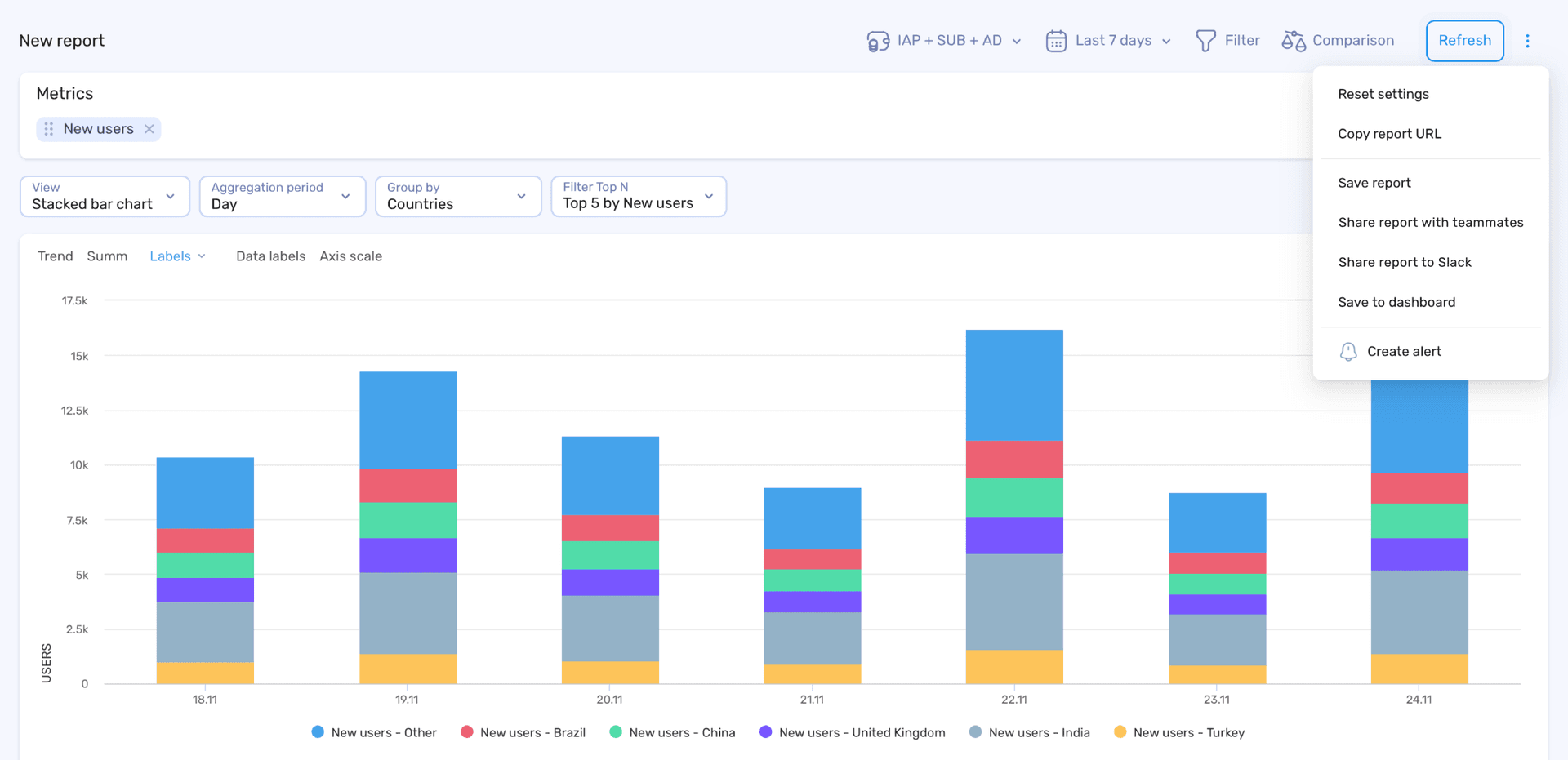Screen dimensions: 1568x760
Task: Remove the New users metric via its X icon
Action: click(149, 128)
